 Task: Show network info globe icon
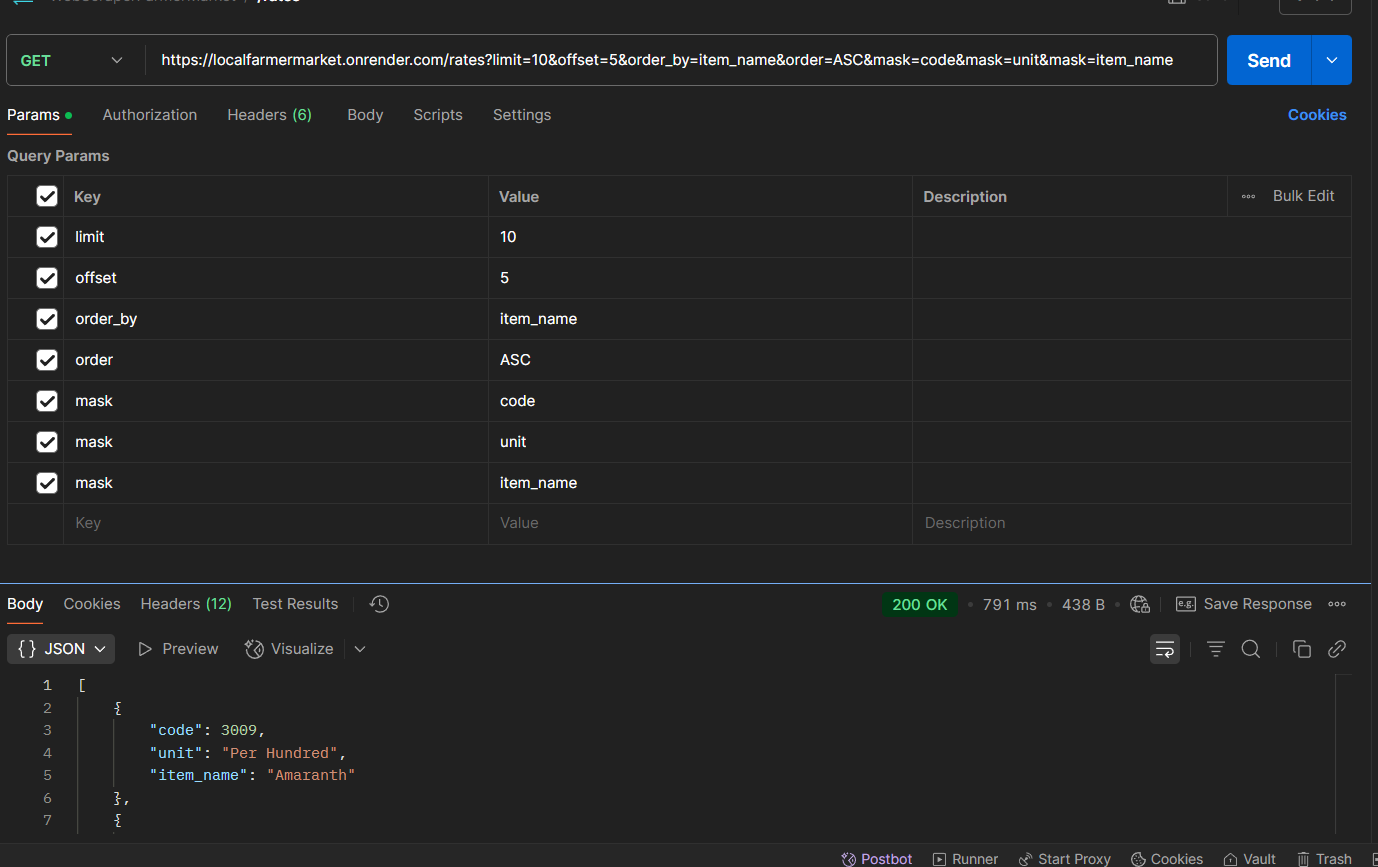pos(1140,604)
